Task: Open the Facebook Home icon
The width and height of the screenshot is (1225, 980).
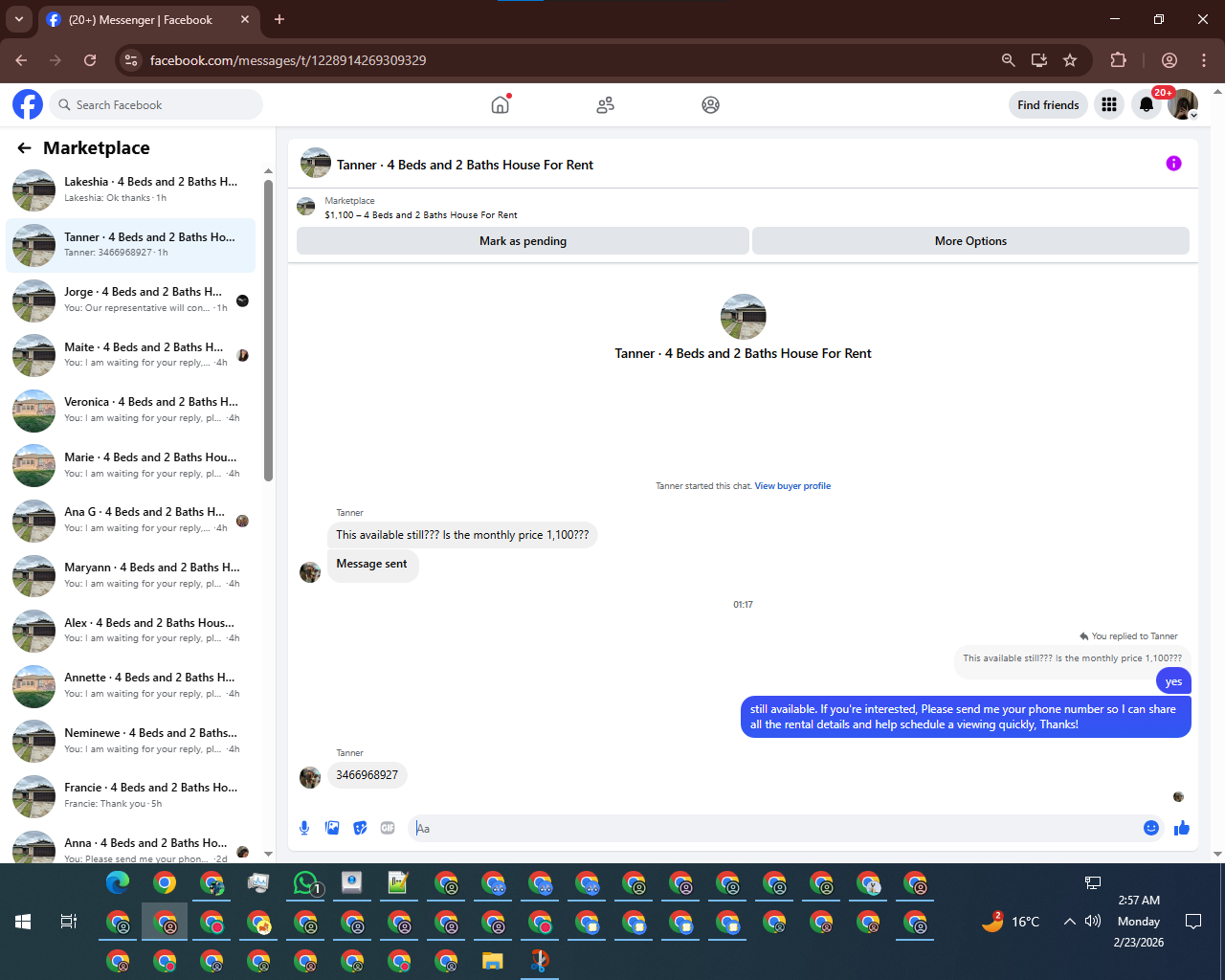Action: (x=501, y=104)
